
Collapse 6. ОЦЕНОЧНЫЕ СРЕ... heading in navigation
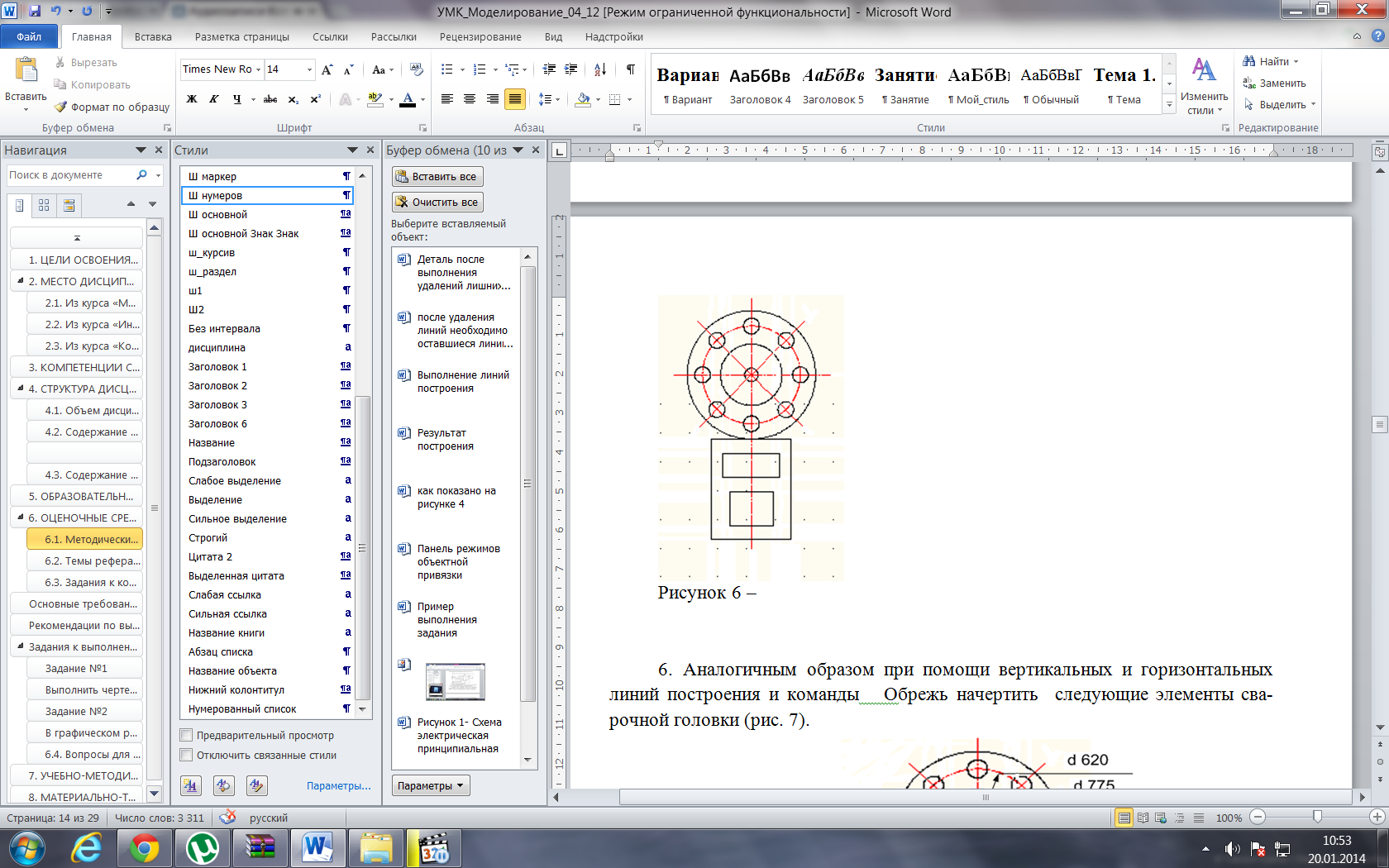(x=21, y=517)
